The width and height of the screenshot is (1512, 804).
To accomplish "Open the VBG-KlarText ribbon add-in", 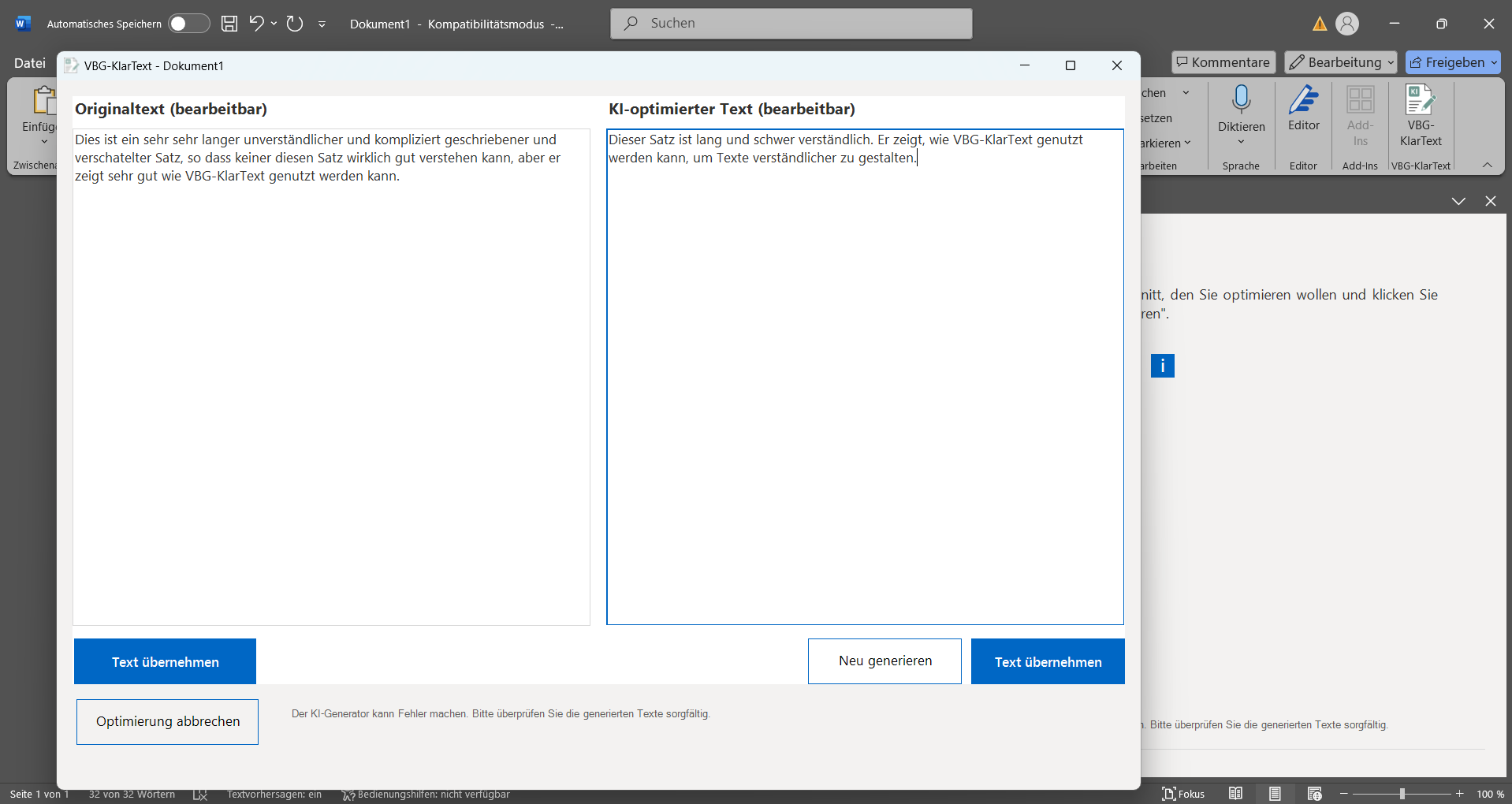I will (1420, 117).
